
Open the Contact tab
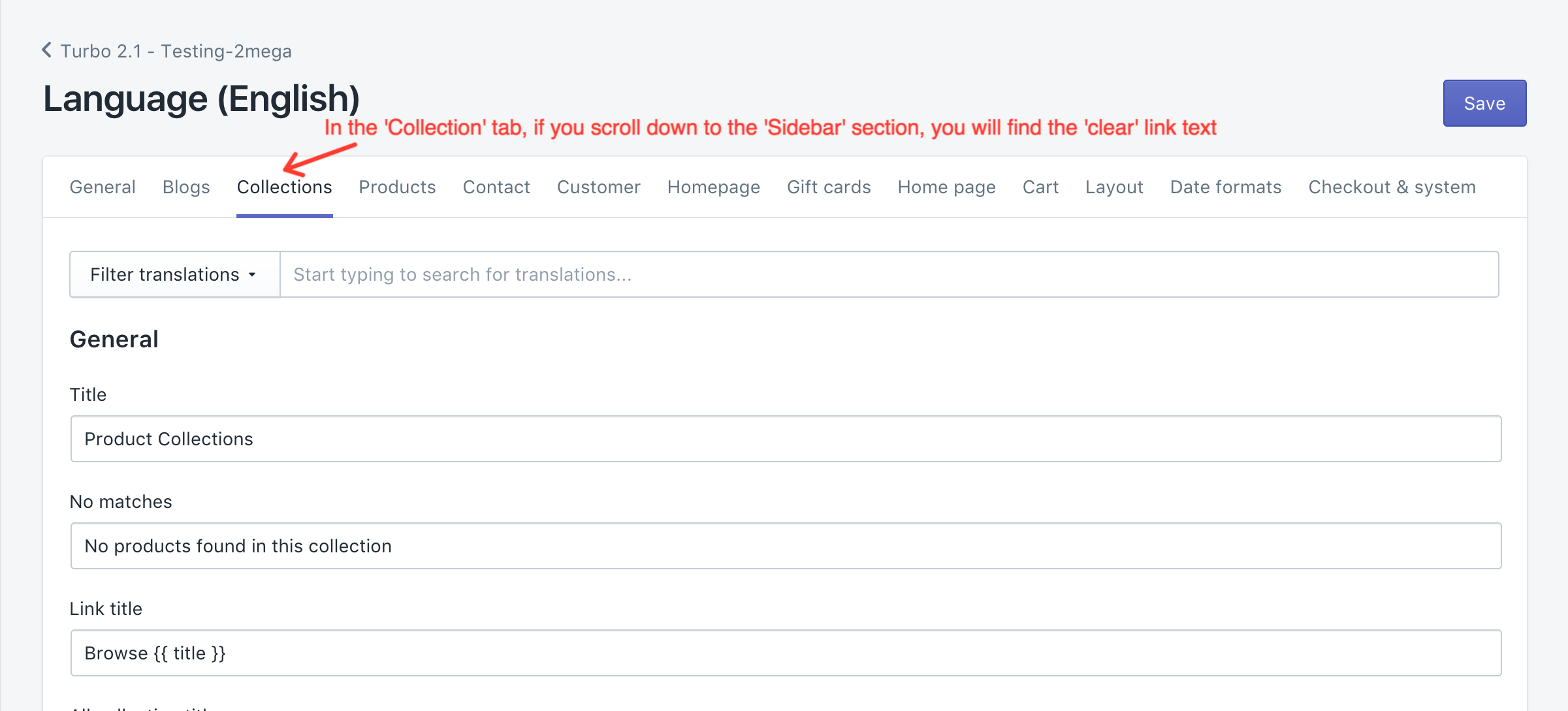click(496, 187)
